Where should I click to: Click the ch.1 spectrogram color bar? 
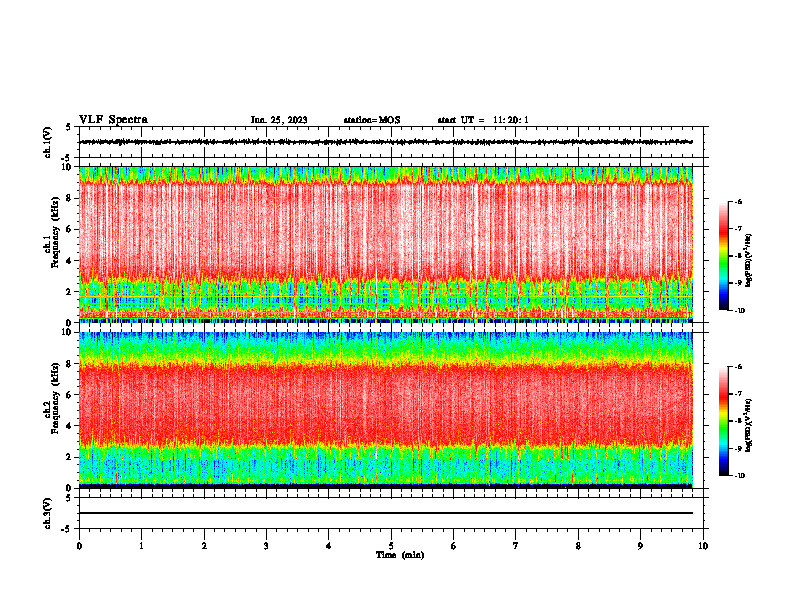[724, 256]
